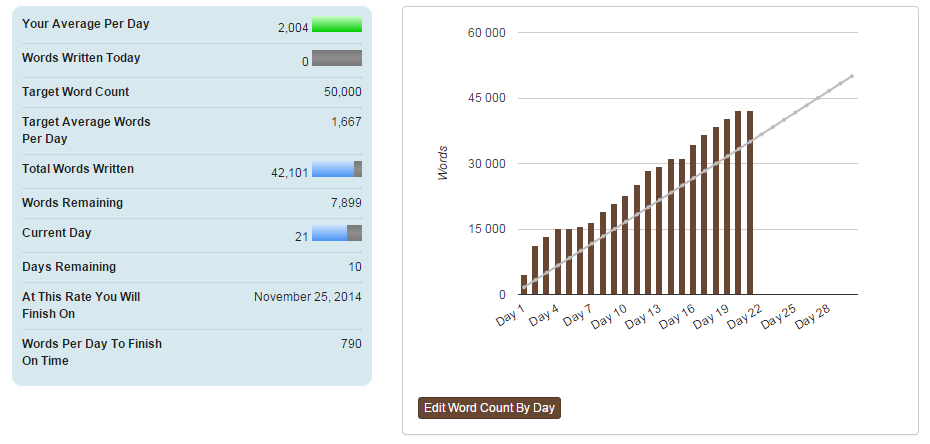Click the blue Current Day progress bar
The width and height of the screenshot is (930, 444).
point(337,233)
